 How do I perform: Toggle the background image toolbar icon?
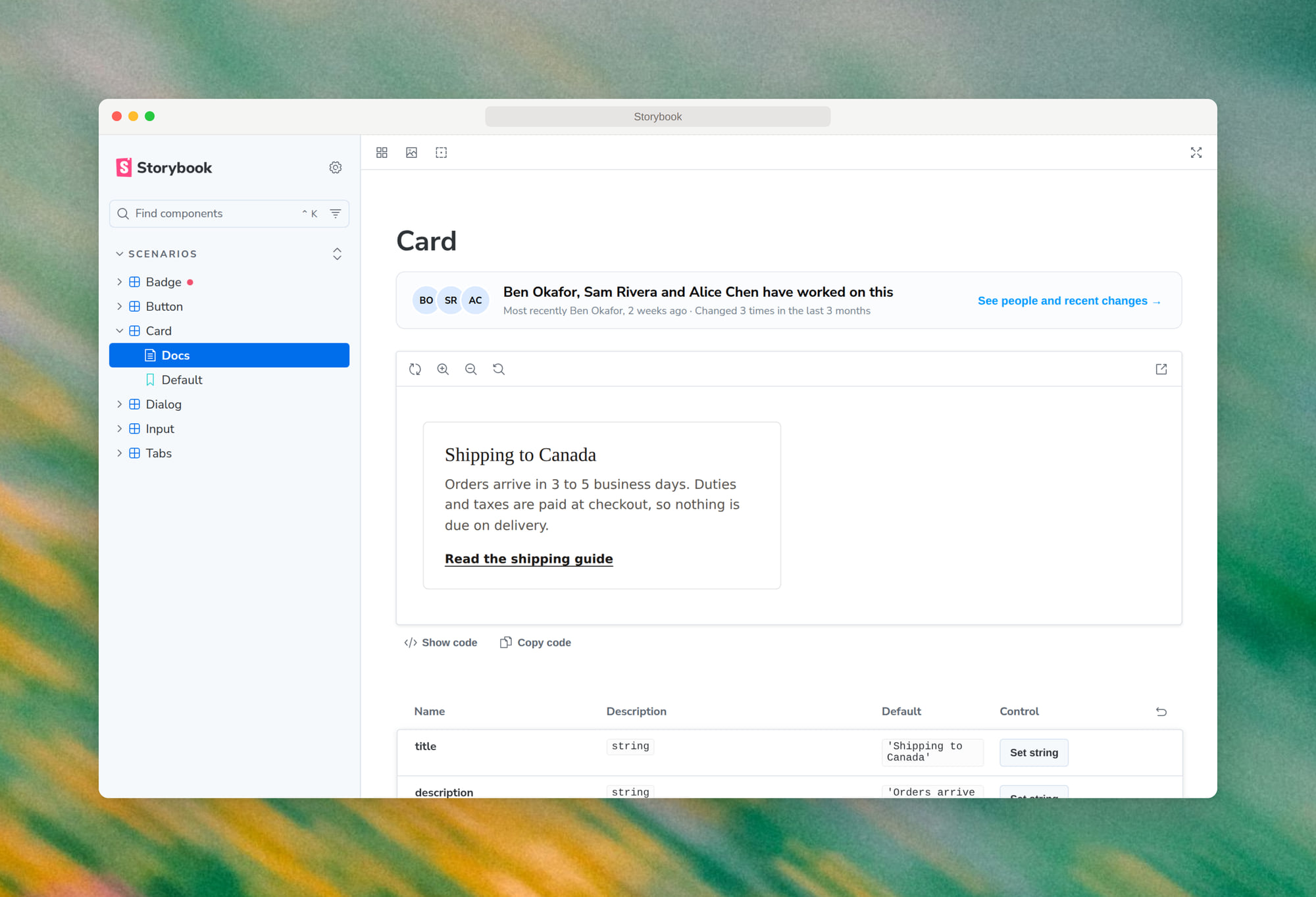tap(412, 153)
